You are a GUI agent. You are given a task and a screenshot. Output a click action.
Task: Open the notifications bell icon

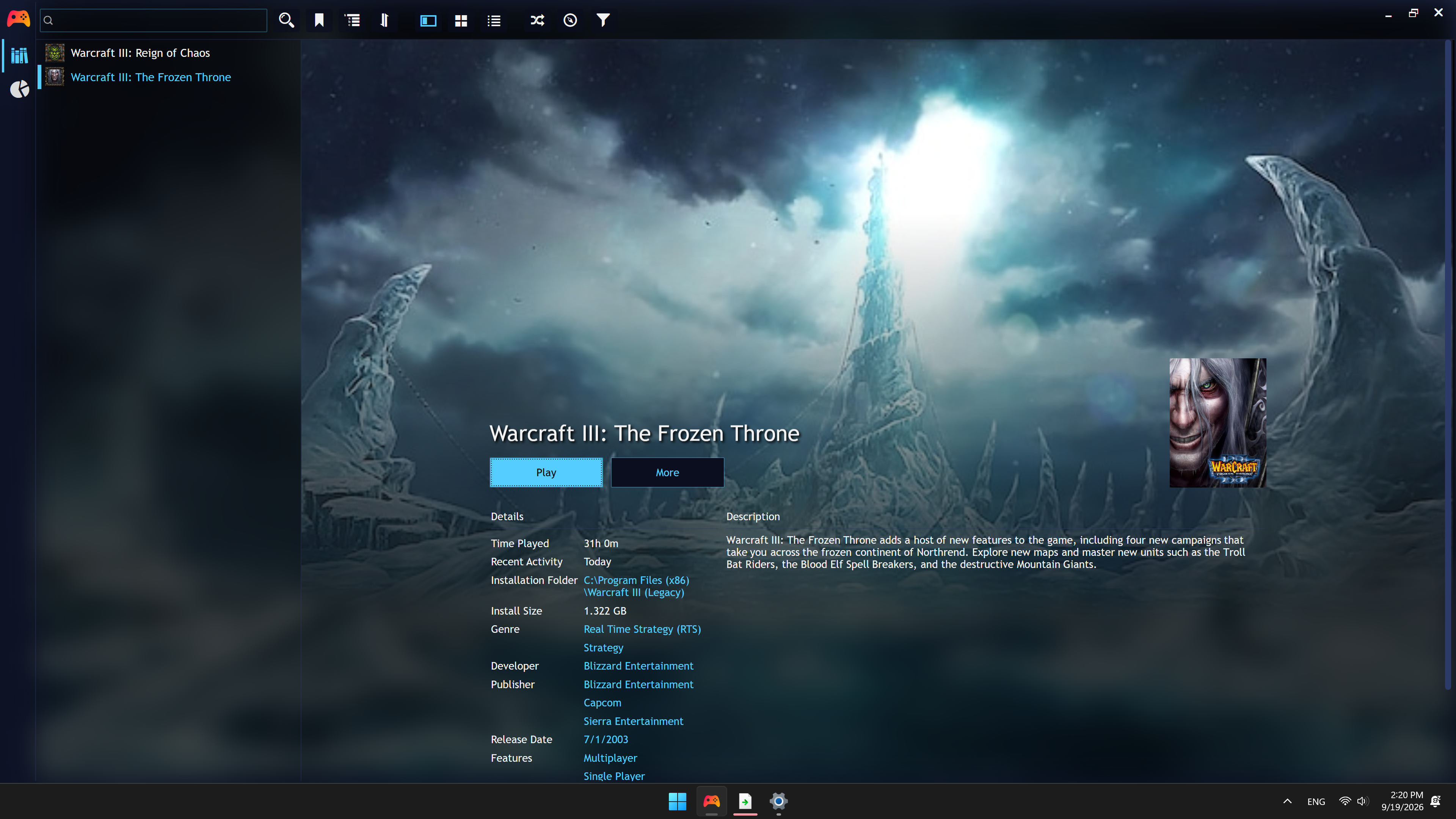(1436, 802)
